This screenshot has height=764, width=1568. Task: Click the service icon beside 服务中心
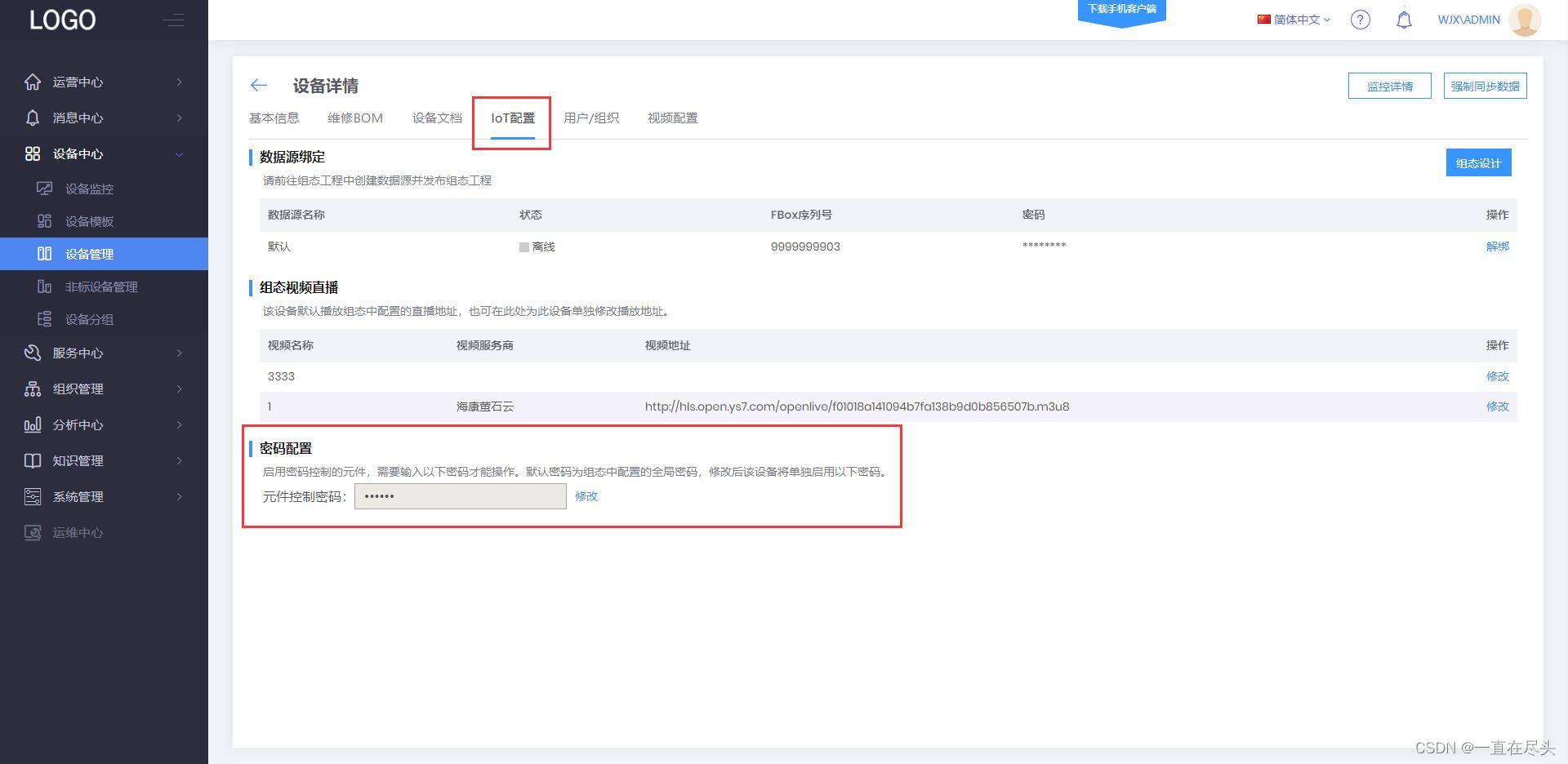33,353
